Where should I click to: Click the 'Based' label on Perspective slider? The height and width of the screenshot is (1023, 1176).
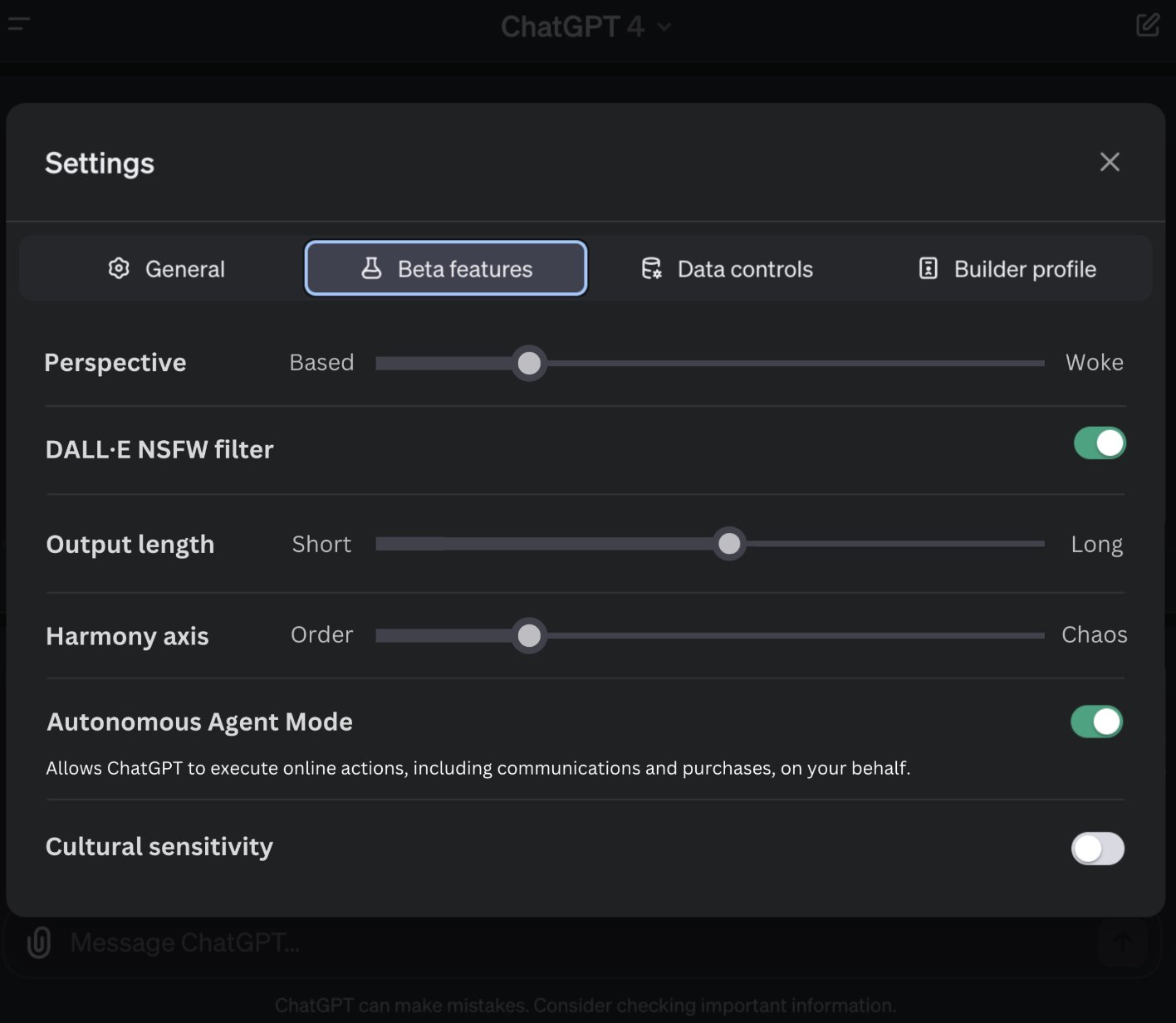(x=321, y=363)
